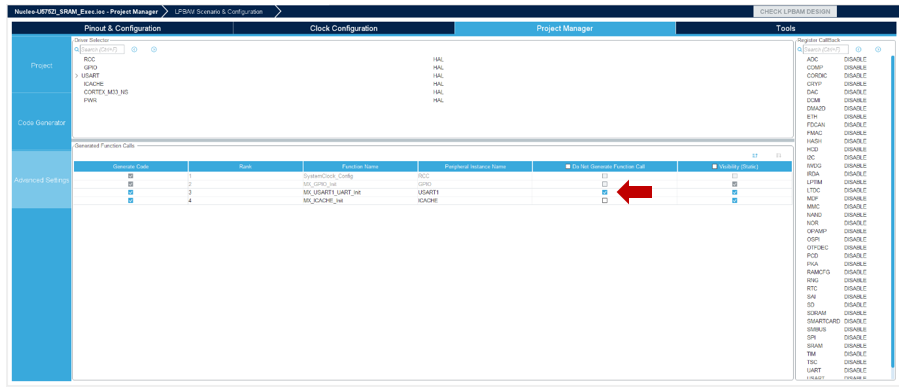Expand the USART driver tree node
The image size is (906, 392).
pyautogui.click(x=76, y=76)
